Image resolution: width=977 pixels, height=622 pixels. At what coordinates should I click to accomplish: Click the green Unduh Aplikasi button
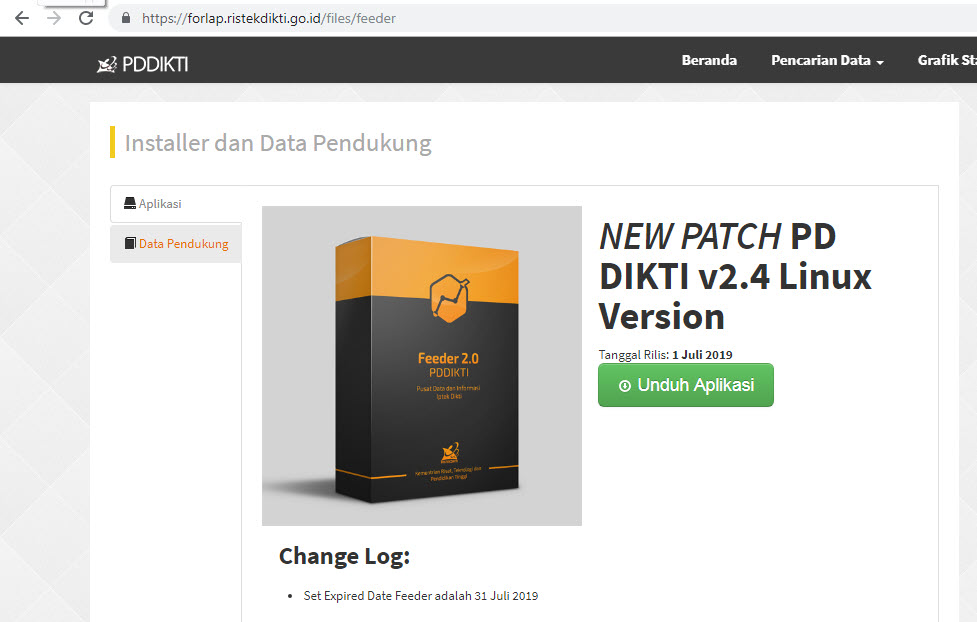pyautogui.click(x=685, y=385)
